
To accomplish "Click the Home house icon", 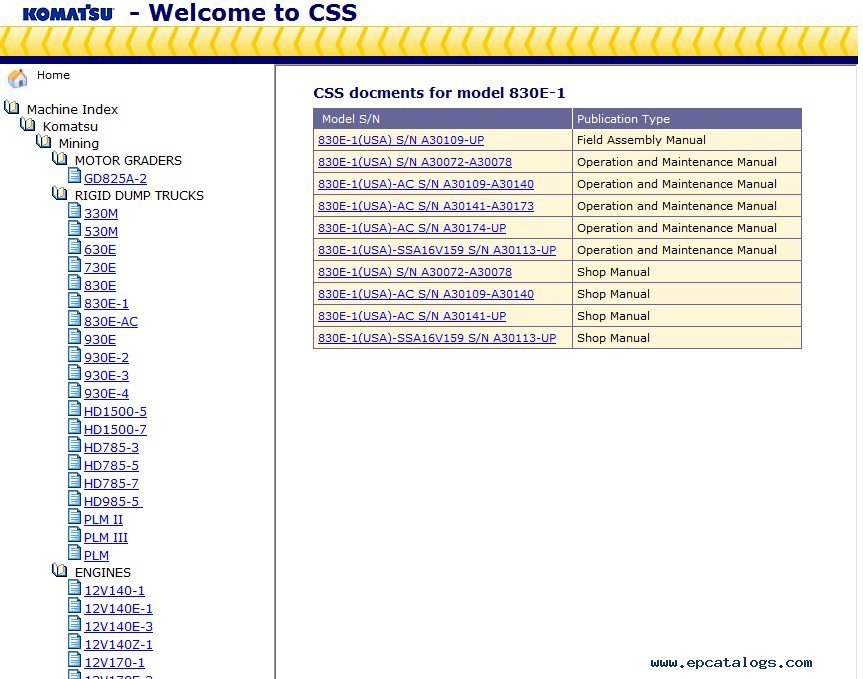I will point(18,78).
